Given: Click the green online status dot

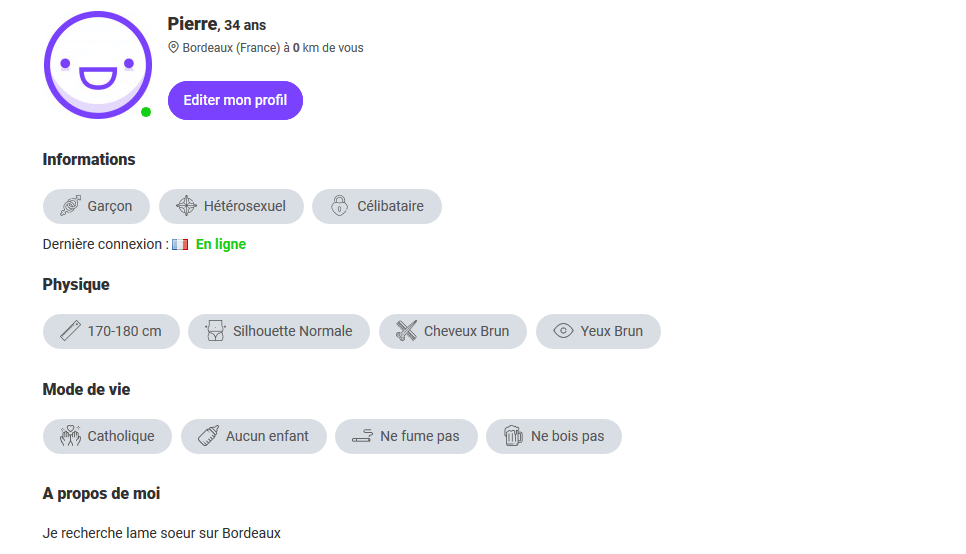Looking at the screenshot, I should coord(146,112).
